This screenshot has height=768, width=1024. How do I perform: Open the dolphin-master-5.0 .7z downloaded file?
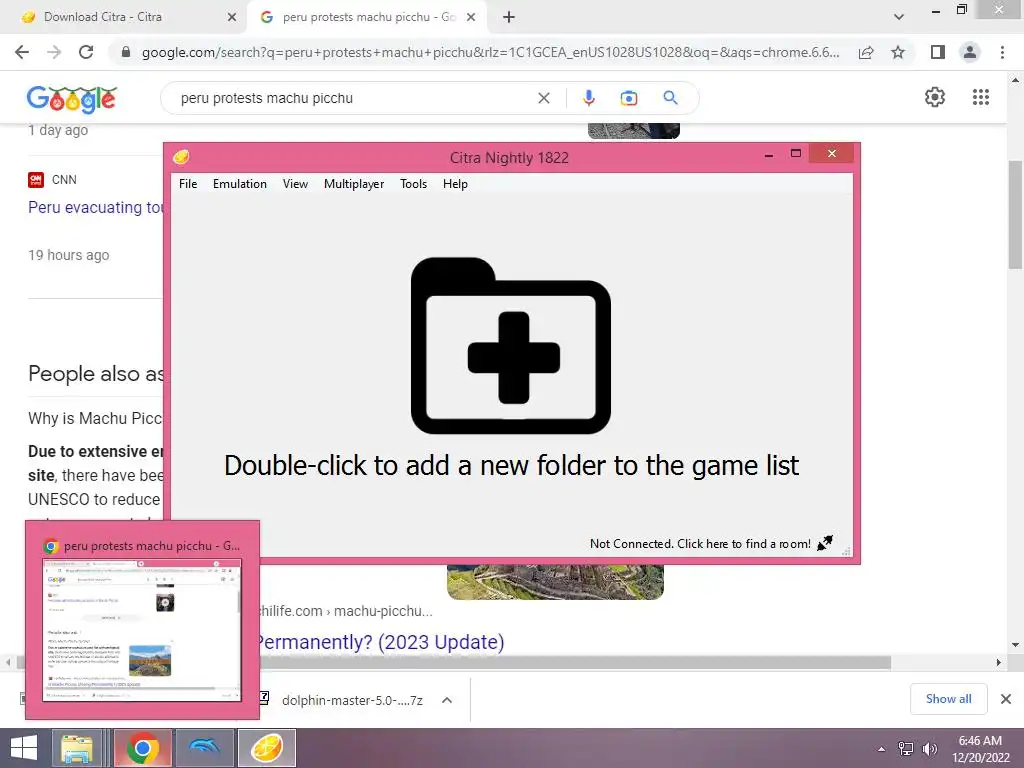[352, 700]
